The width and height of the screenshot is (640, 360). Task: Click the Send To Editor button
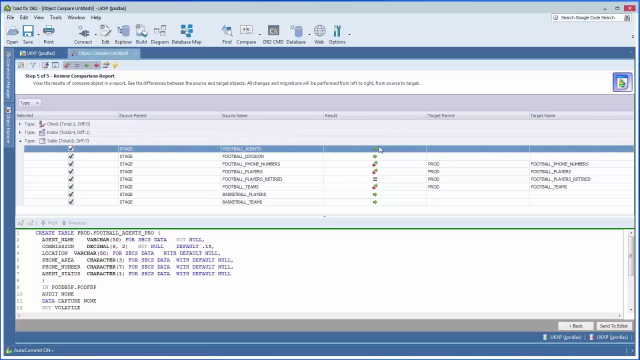[613, 326]
